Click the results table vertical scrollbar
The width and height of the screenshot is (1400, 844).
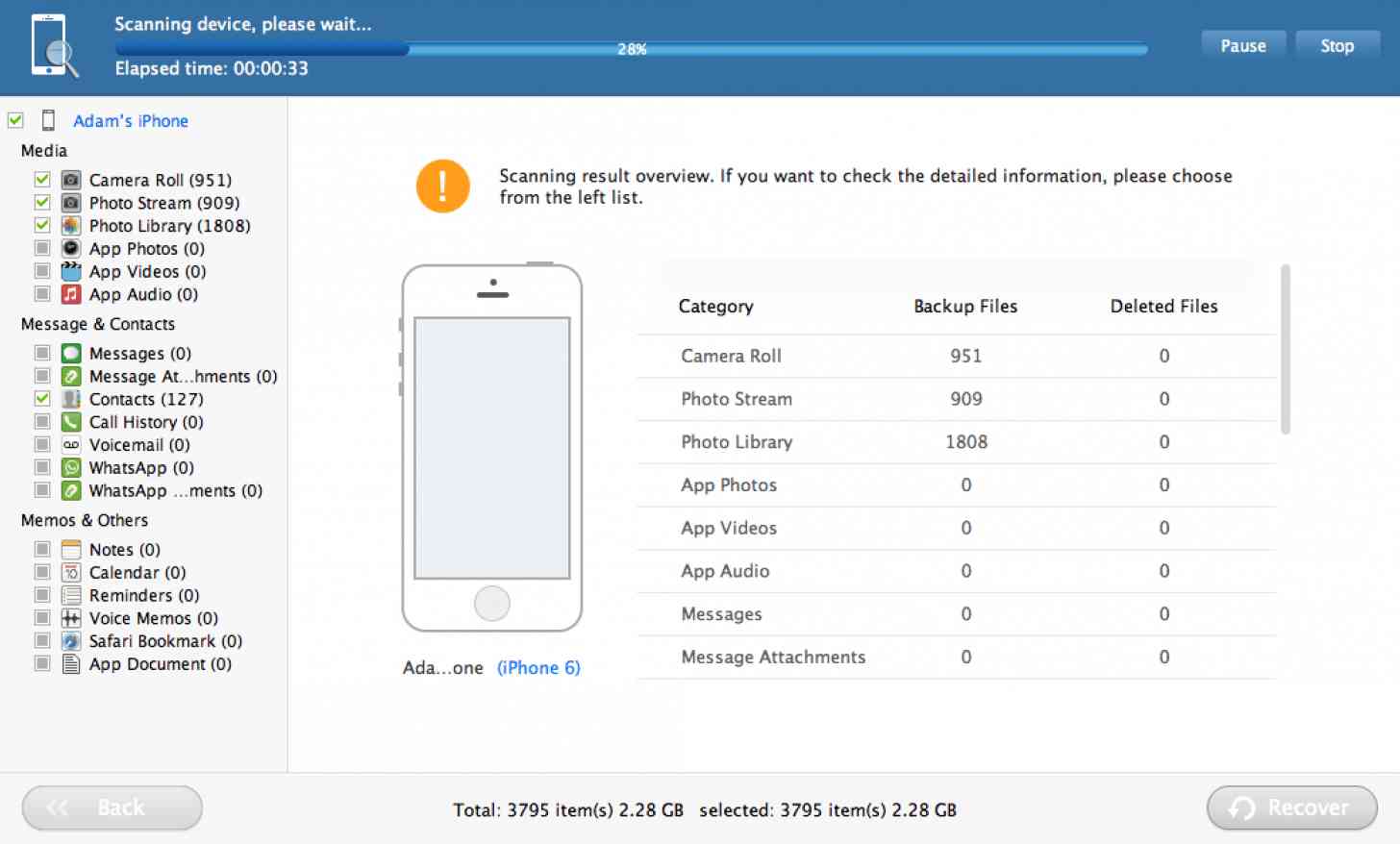pos(1286,349)
